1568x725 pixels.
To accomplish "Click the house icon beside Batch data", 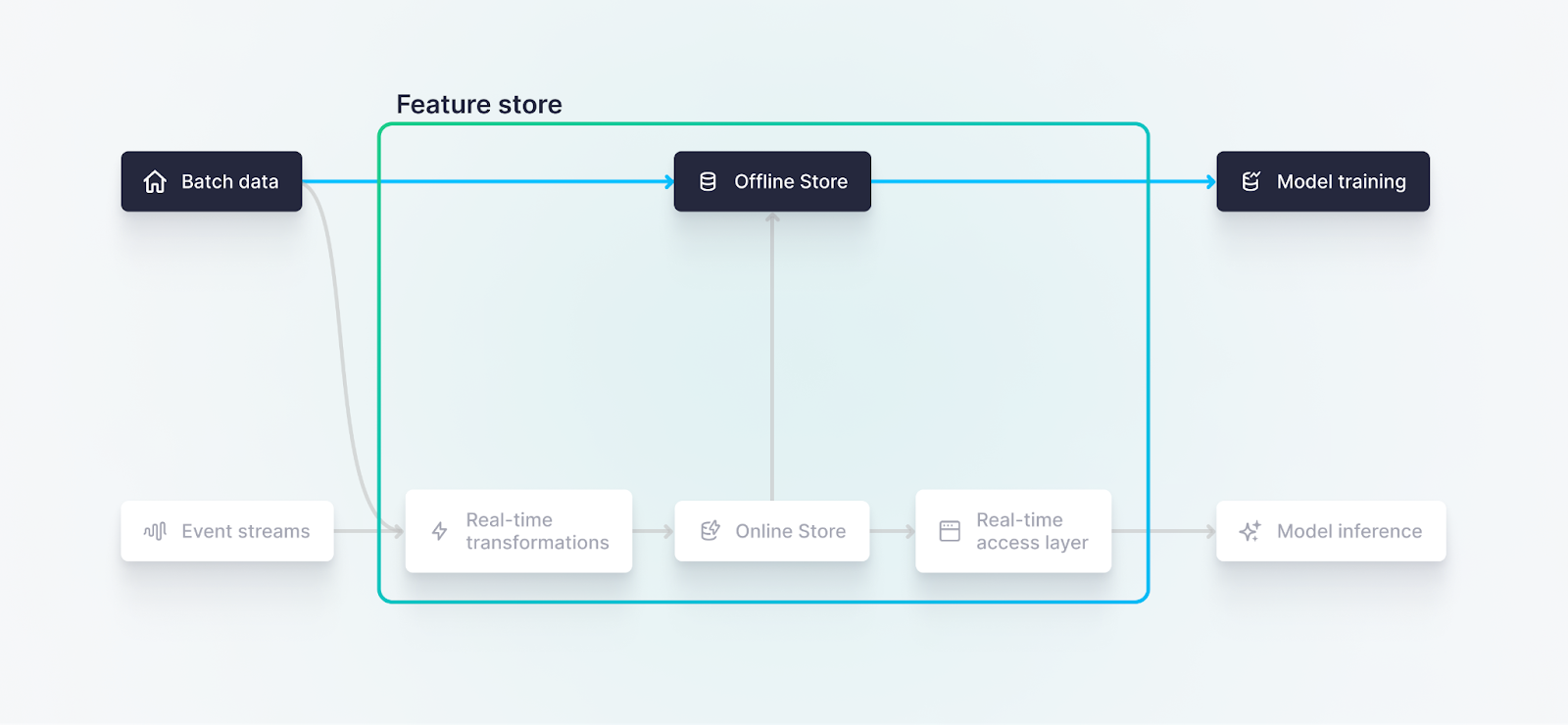I will click(x=155, y=182).
